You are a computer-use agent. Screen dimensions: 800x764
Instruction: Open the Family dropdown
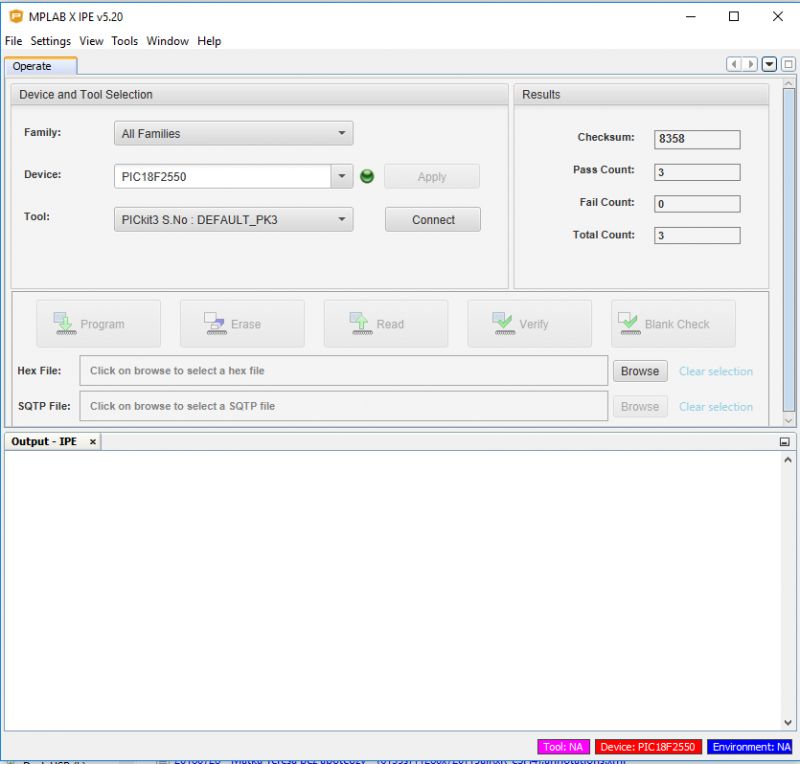(x=234, y=134)
